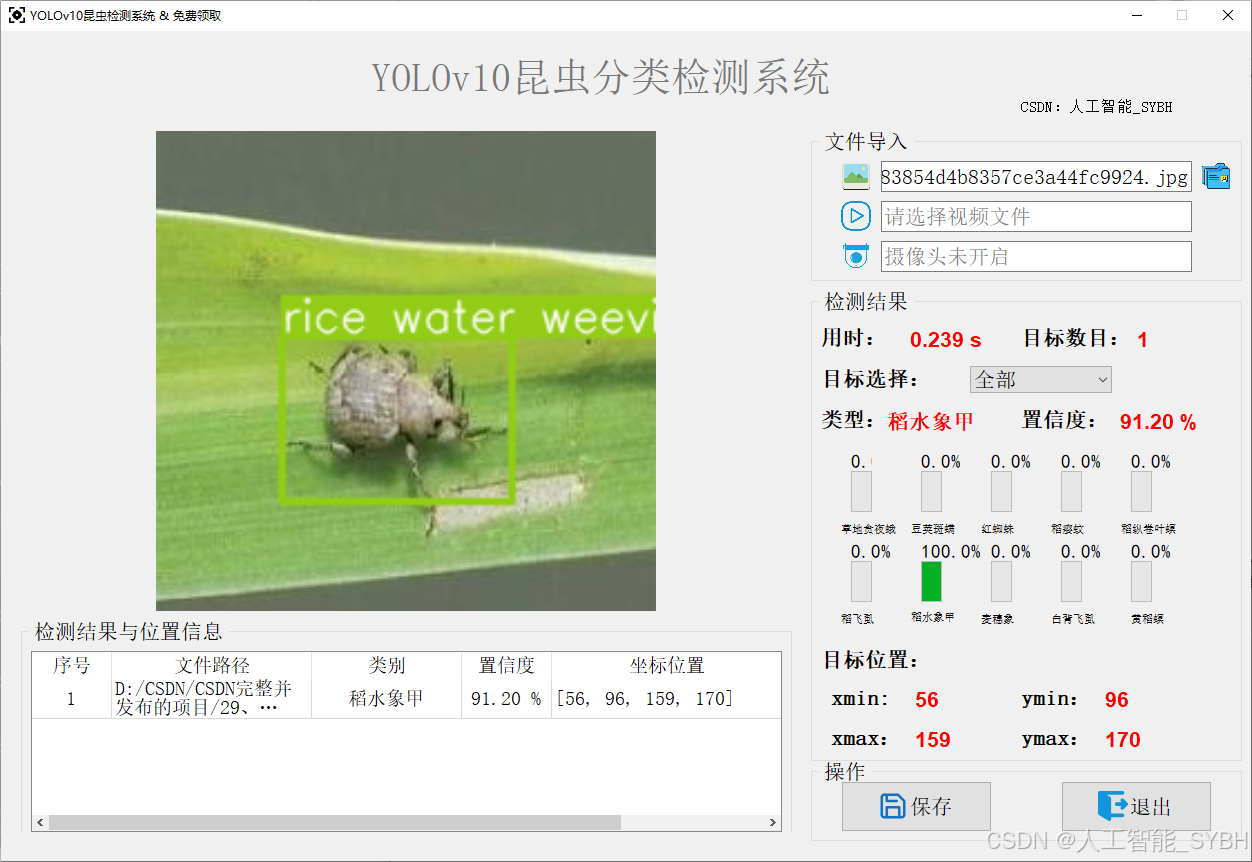Click the 请选择视频文件 field
The width and height of the screenshot is (1252, 862).
pyautogui.click(x=1036, y=216)
